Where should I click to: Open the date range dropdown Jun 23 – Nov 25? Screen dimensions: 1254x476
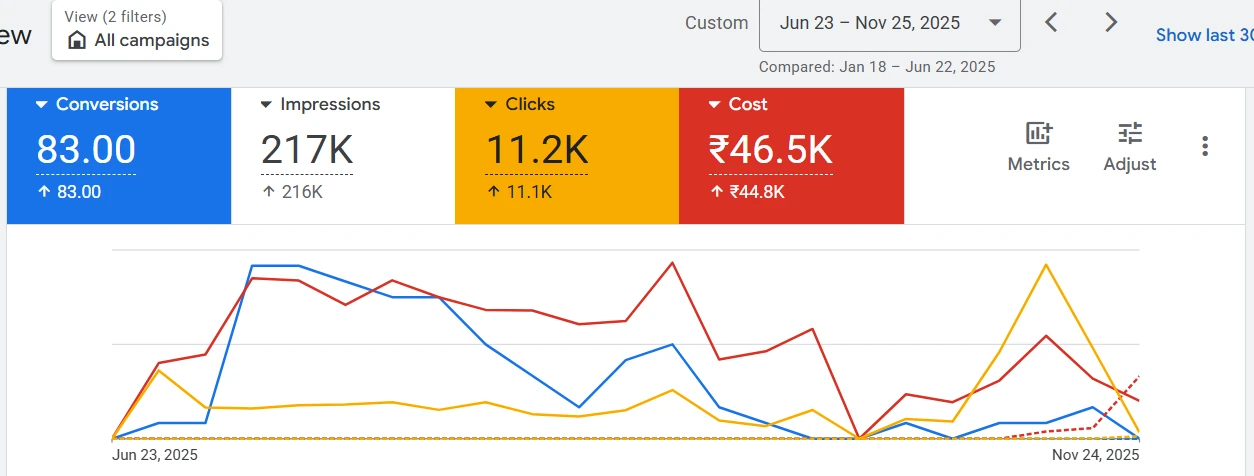pyautogui.click(x=890, y=24)
